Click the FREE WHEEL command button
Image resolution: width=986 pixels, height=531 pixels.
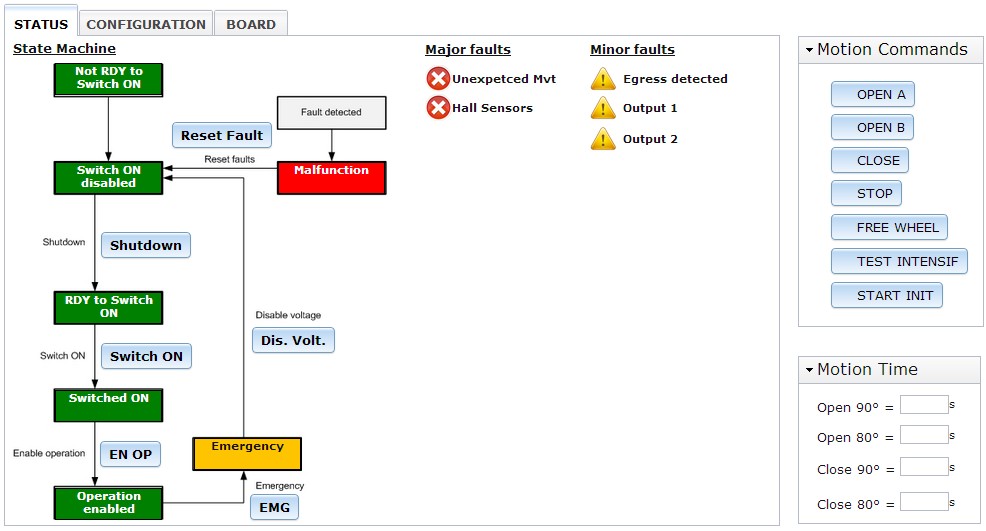[x=889, y=227]
